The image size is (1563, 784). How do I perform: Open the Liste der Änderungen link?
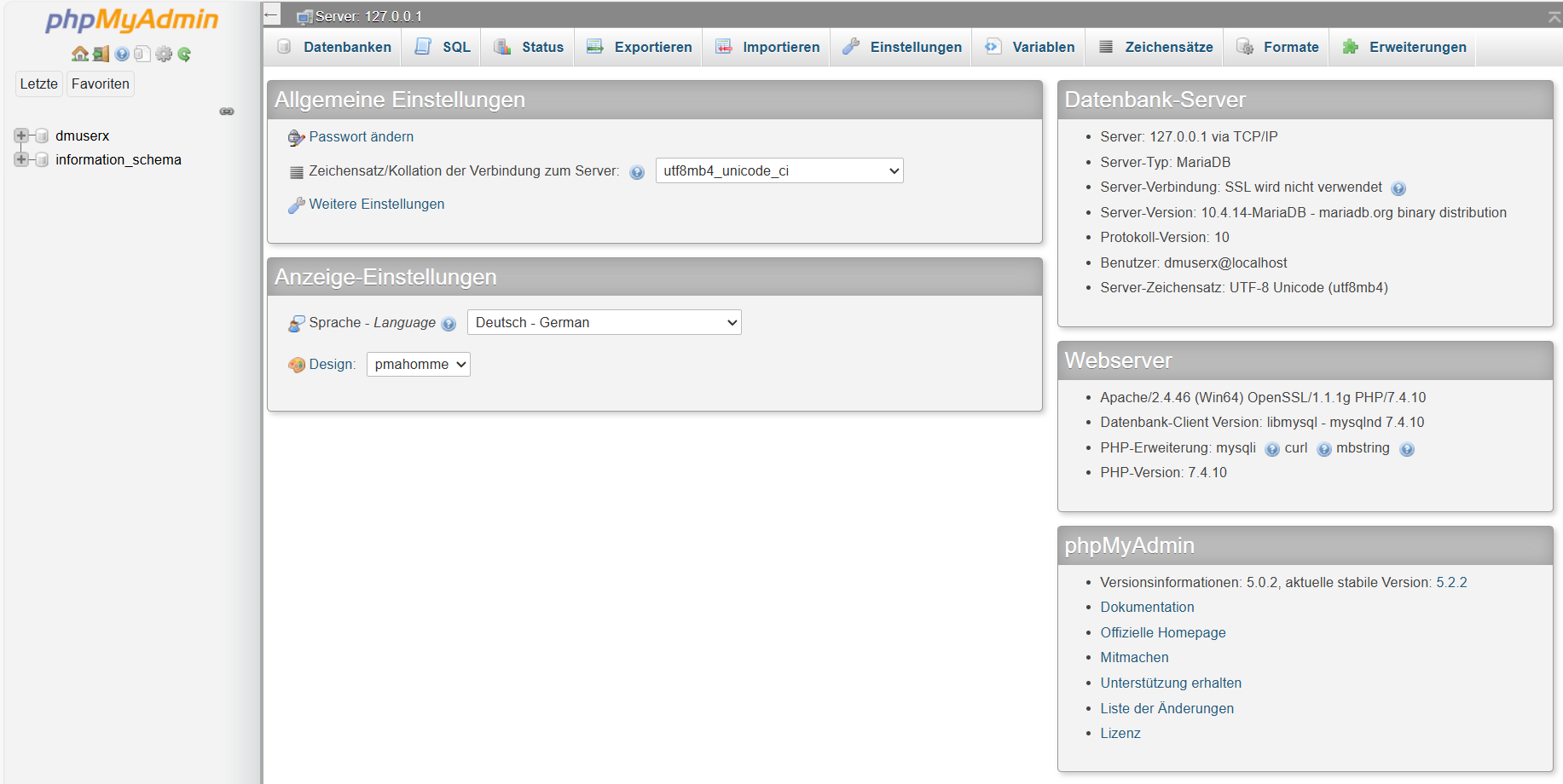1166,708
